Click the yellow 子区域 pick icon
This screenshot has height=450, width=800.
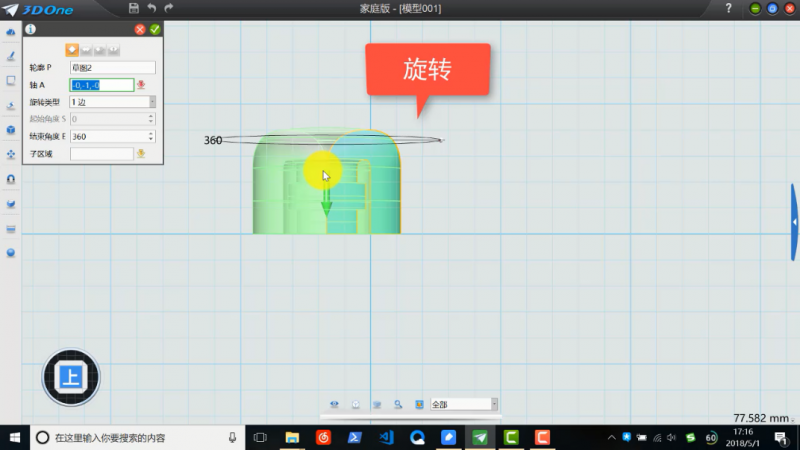click(141, 153)
